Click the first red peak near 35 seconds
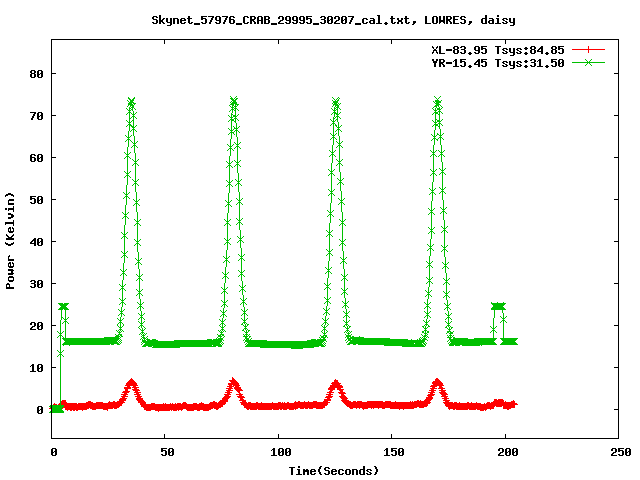 pyautogui.click(x=131, y=382)
